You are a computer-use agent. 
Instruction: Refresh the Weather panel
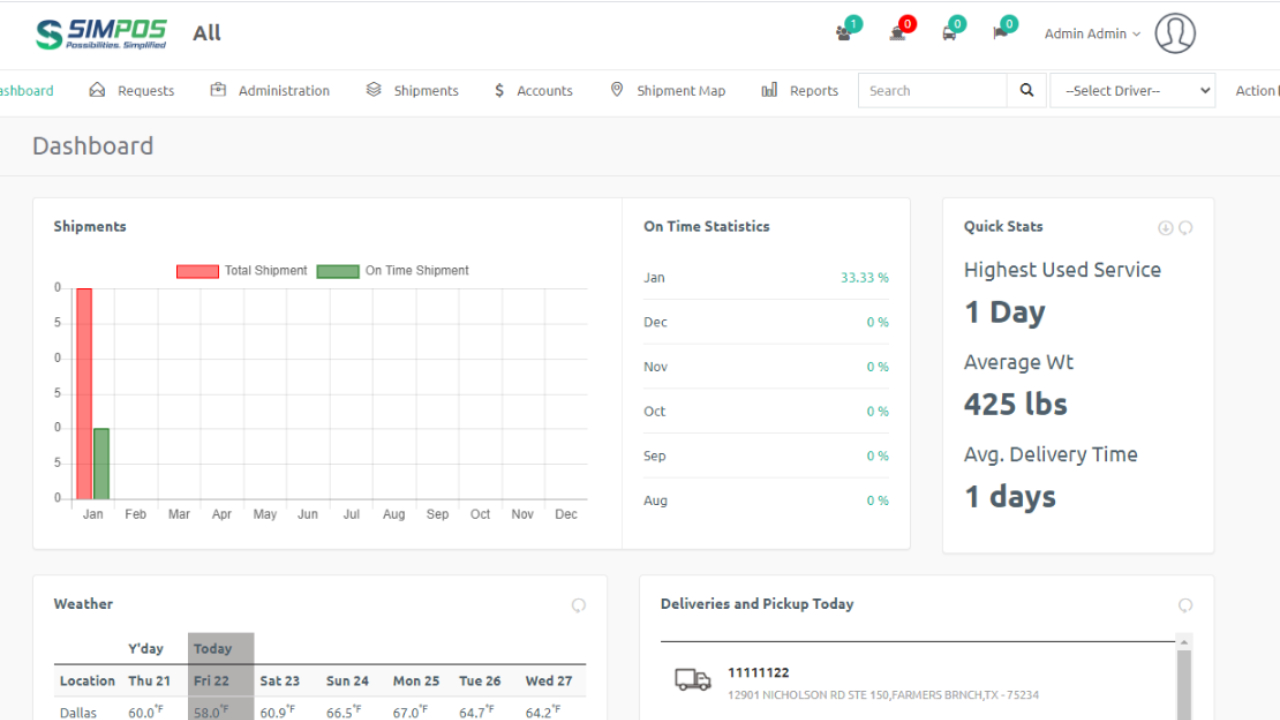click(x=579, y=605)
